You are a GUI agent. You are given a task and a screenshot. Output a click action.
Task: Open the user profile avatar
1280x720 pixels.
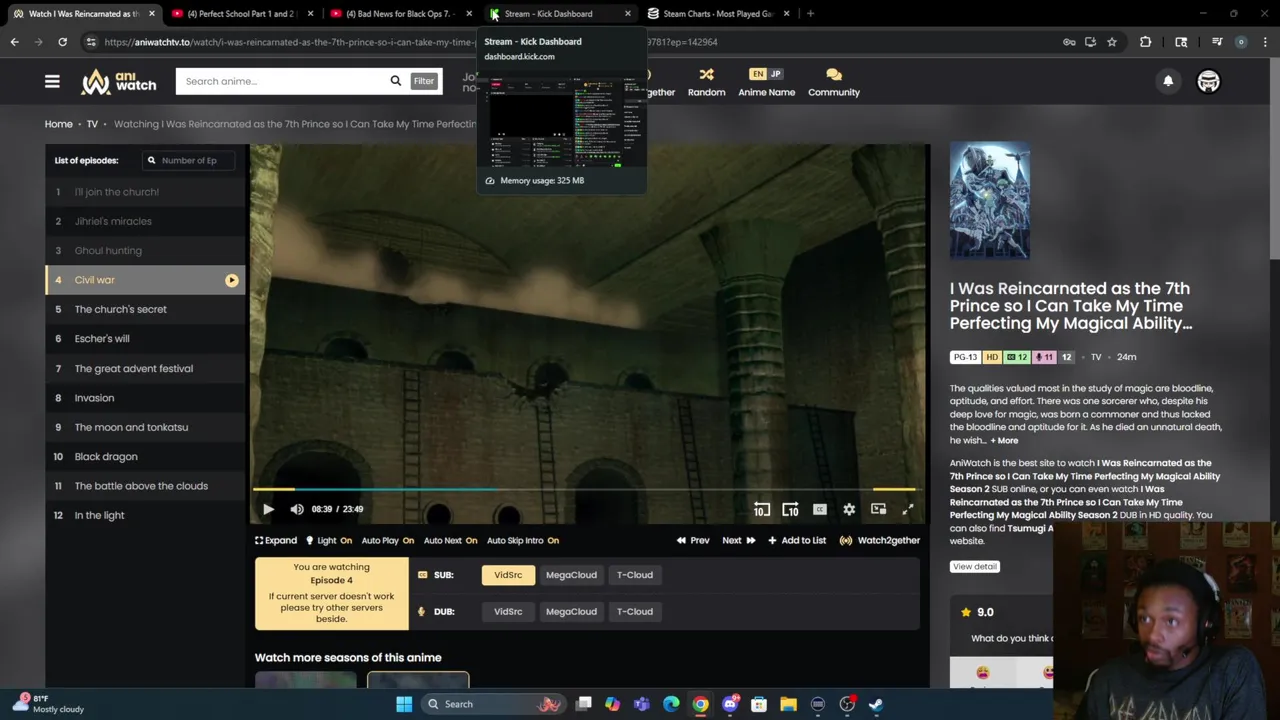pyautogui.click(x=1209, y=81)
